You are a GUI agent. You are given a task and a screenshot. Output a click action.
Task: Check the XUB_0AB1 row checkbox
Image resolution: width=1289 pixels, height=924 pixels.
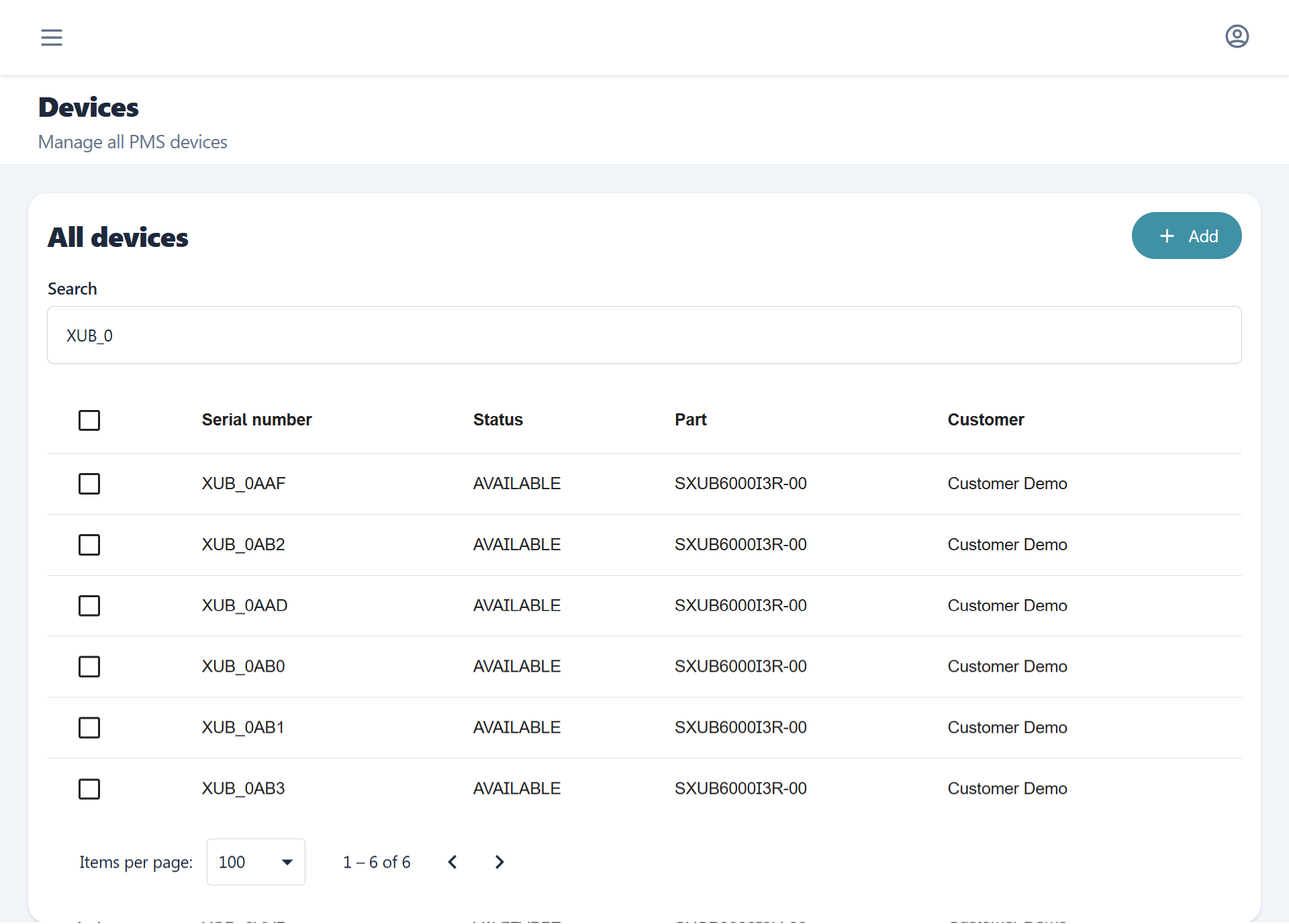coord(89,728)
